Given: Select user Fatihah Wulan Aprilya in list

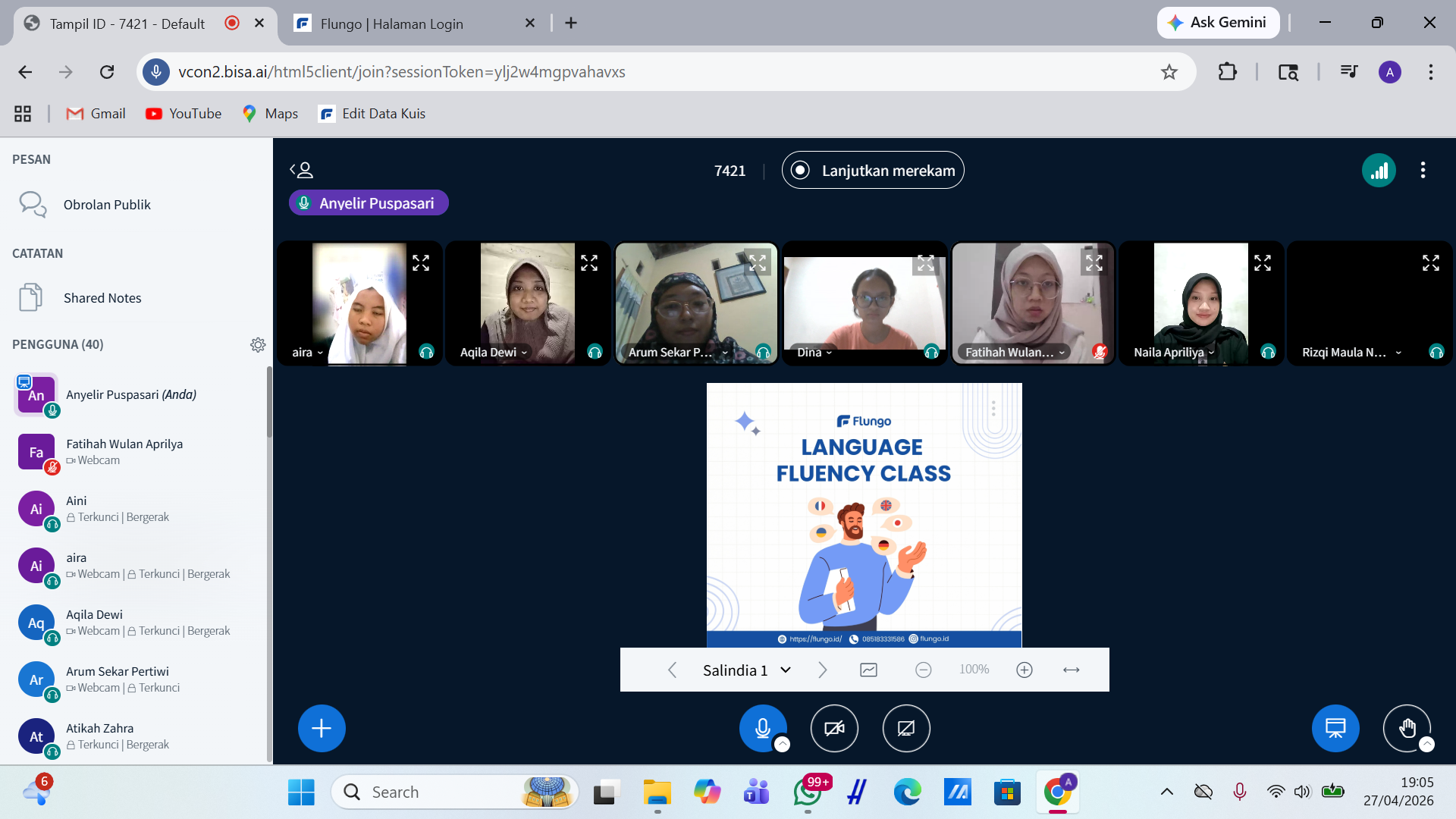Looking at the screenshot, I should click(136, 452).
